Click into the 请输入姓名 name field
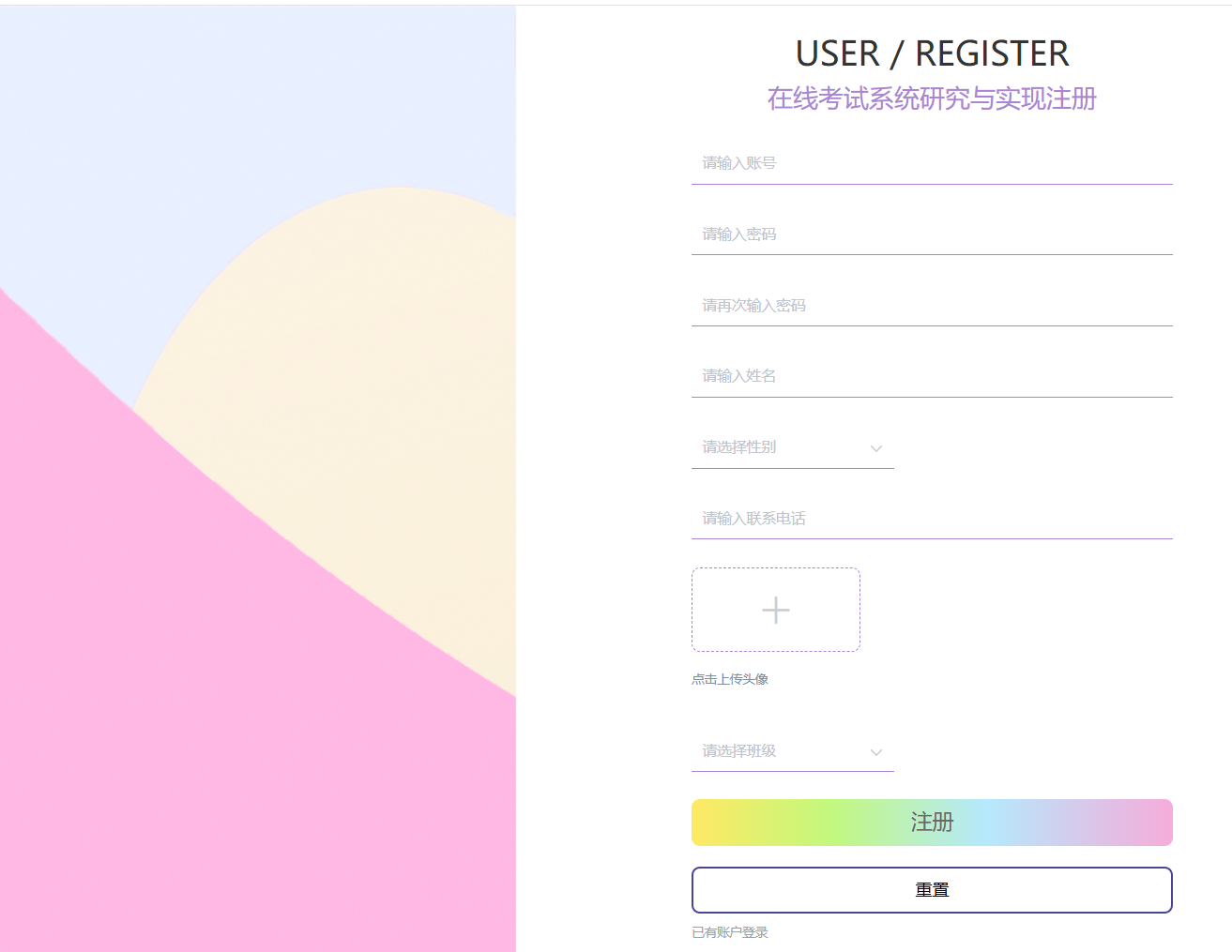 [x=932, y=376]
